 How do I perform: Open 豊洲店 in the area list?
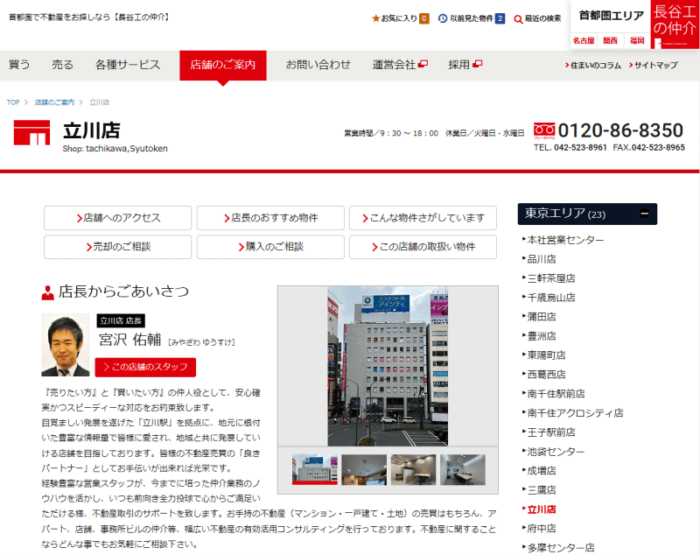pos(541,336)
